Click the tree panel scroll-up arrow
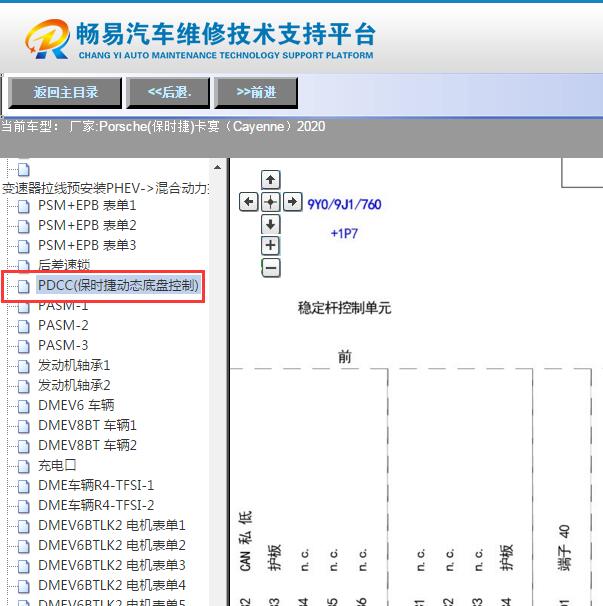This screenshot has height=606, width=603. point(217,167)
